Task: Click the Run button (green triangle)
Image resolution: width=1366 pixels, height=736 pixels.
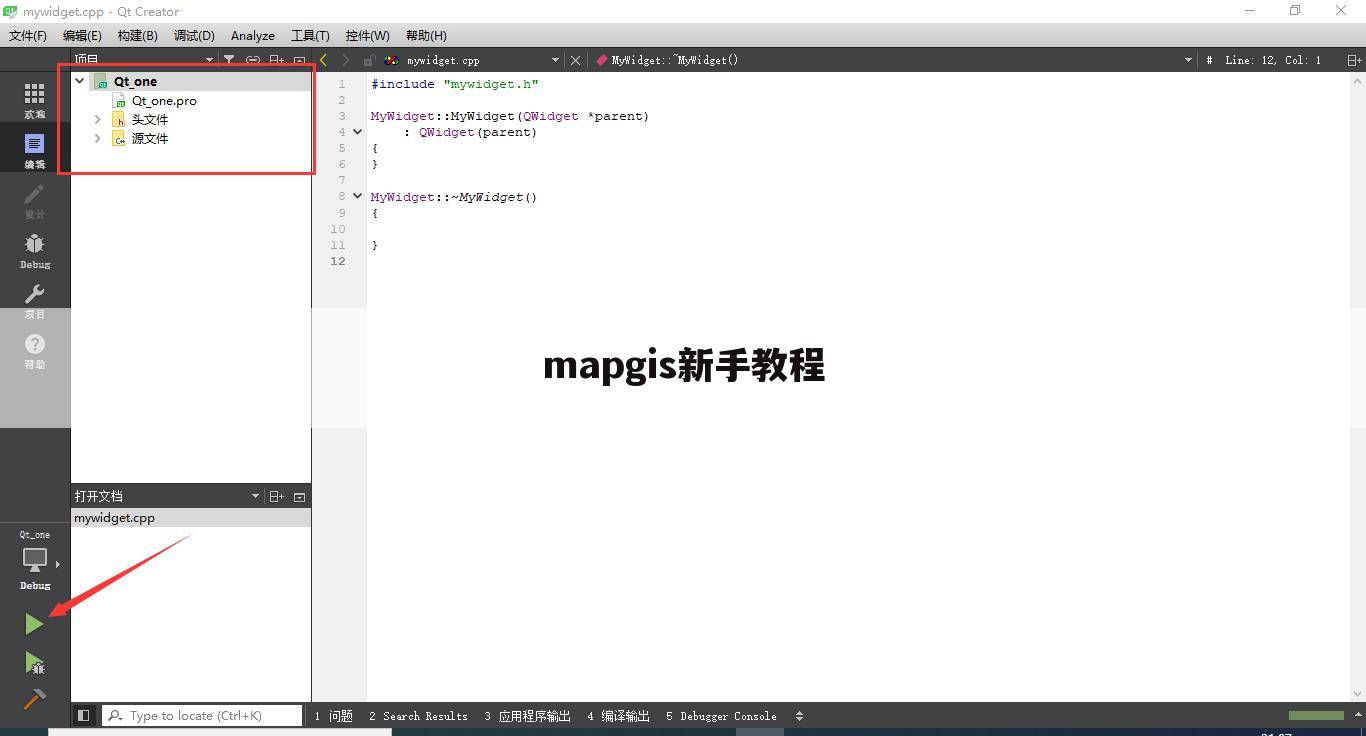Action: click(34, 623)
